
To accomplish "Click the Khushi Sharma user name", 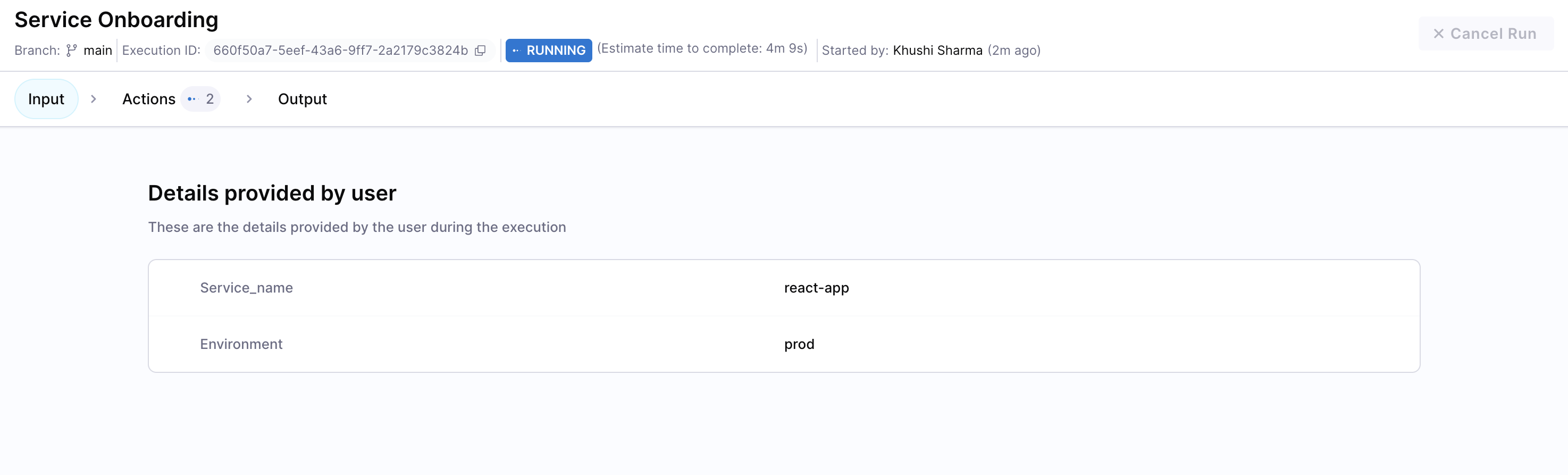I will click(937, 51).
